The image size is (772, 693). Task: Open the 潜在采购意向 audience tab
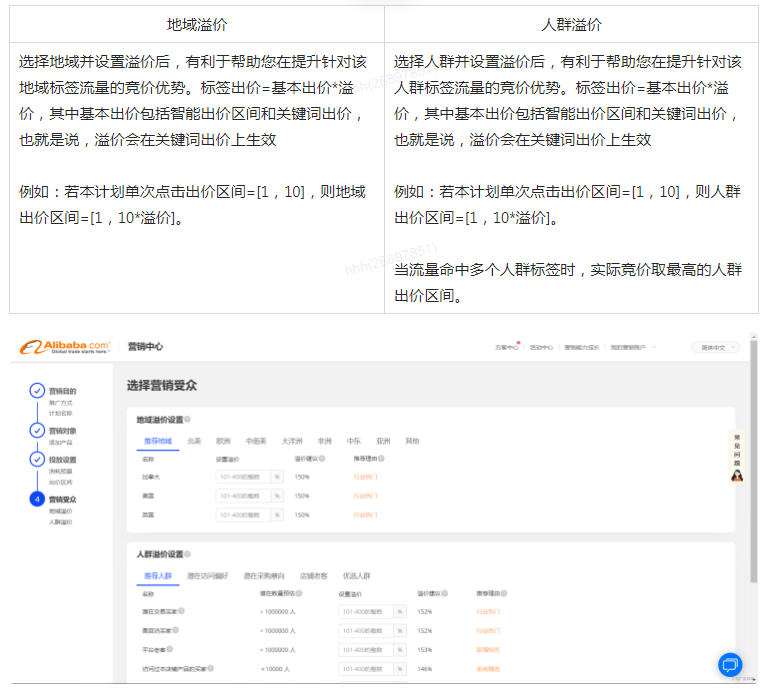pos(265,576)
